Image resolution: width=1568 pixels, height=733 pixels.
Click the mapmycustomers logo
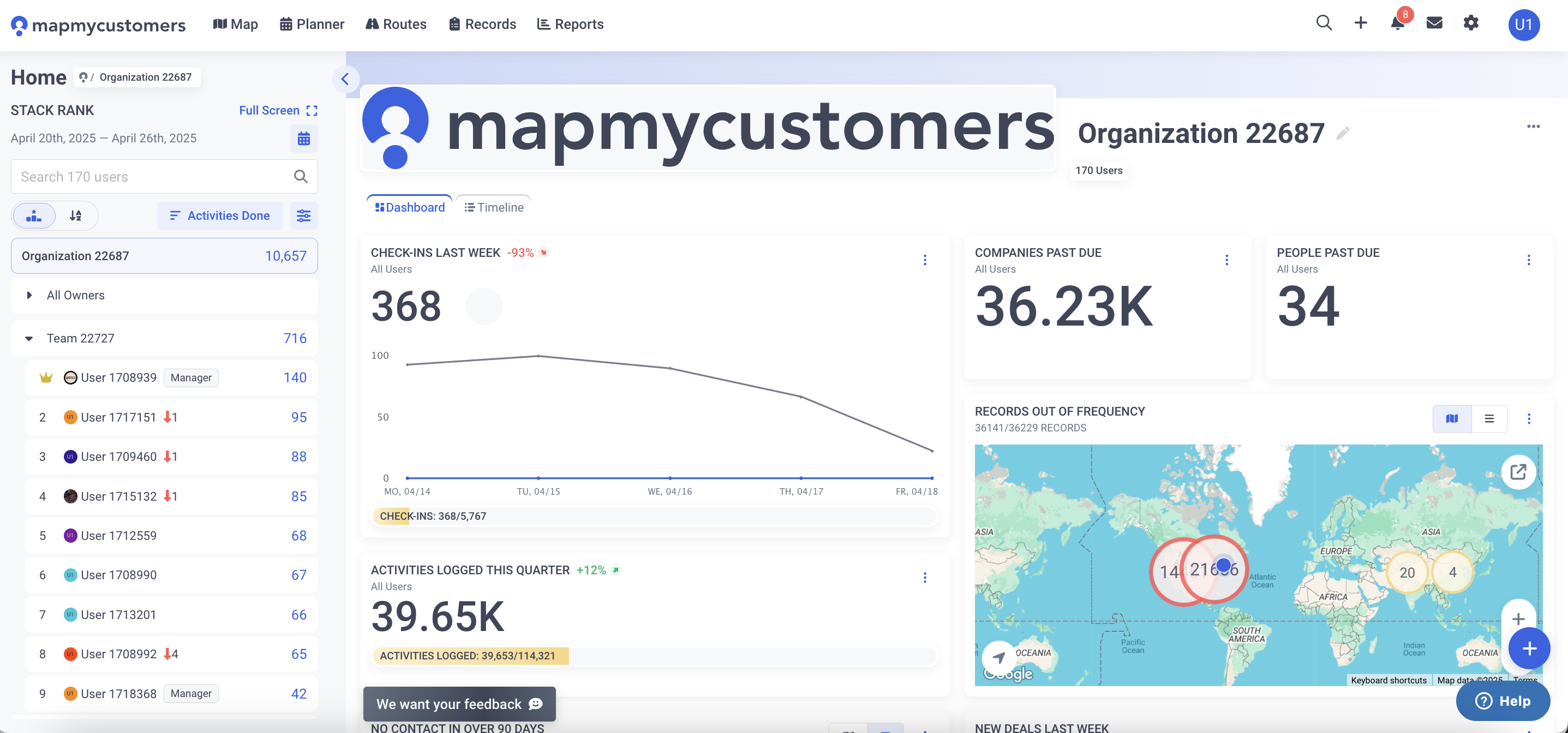coord(98,25)
